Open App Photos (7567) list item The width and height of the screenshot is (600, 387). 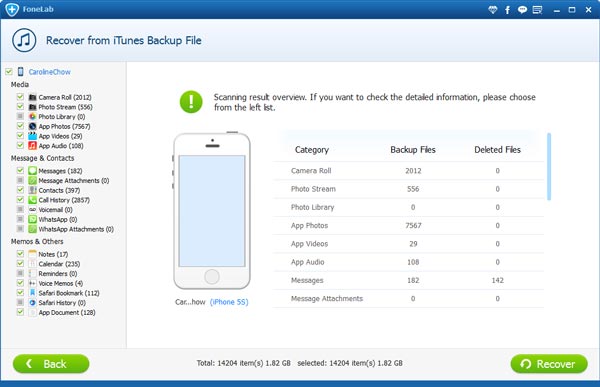64,126
